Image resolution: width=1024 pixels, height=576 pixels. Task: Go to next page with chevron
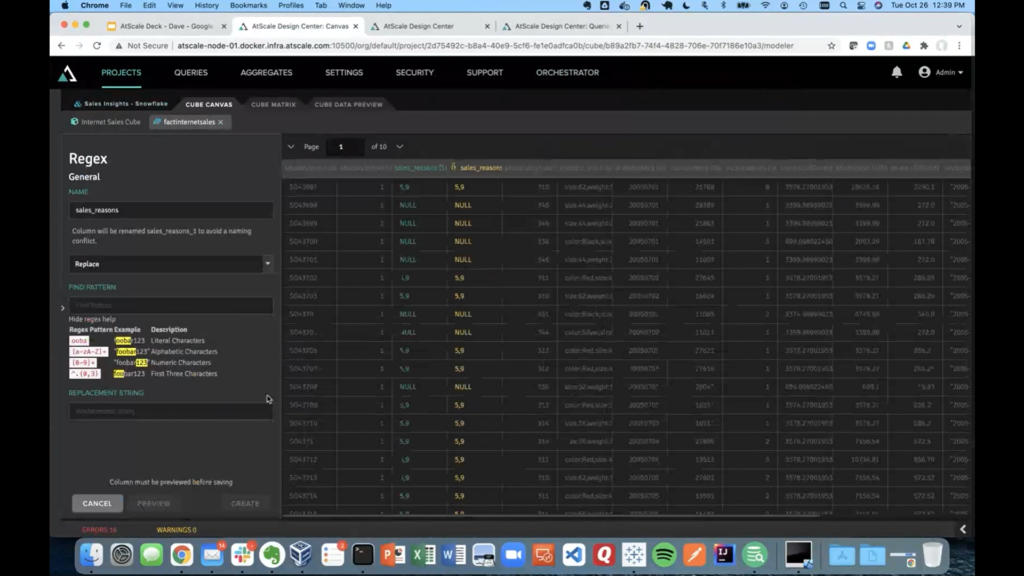click(400, 147)
